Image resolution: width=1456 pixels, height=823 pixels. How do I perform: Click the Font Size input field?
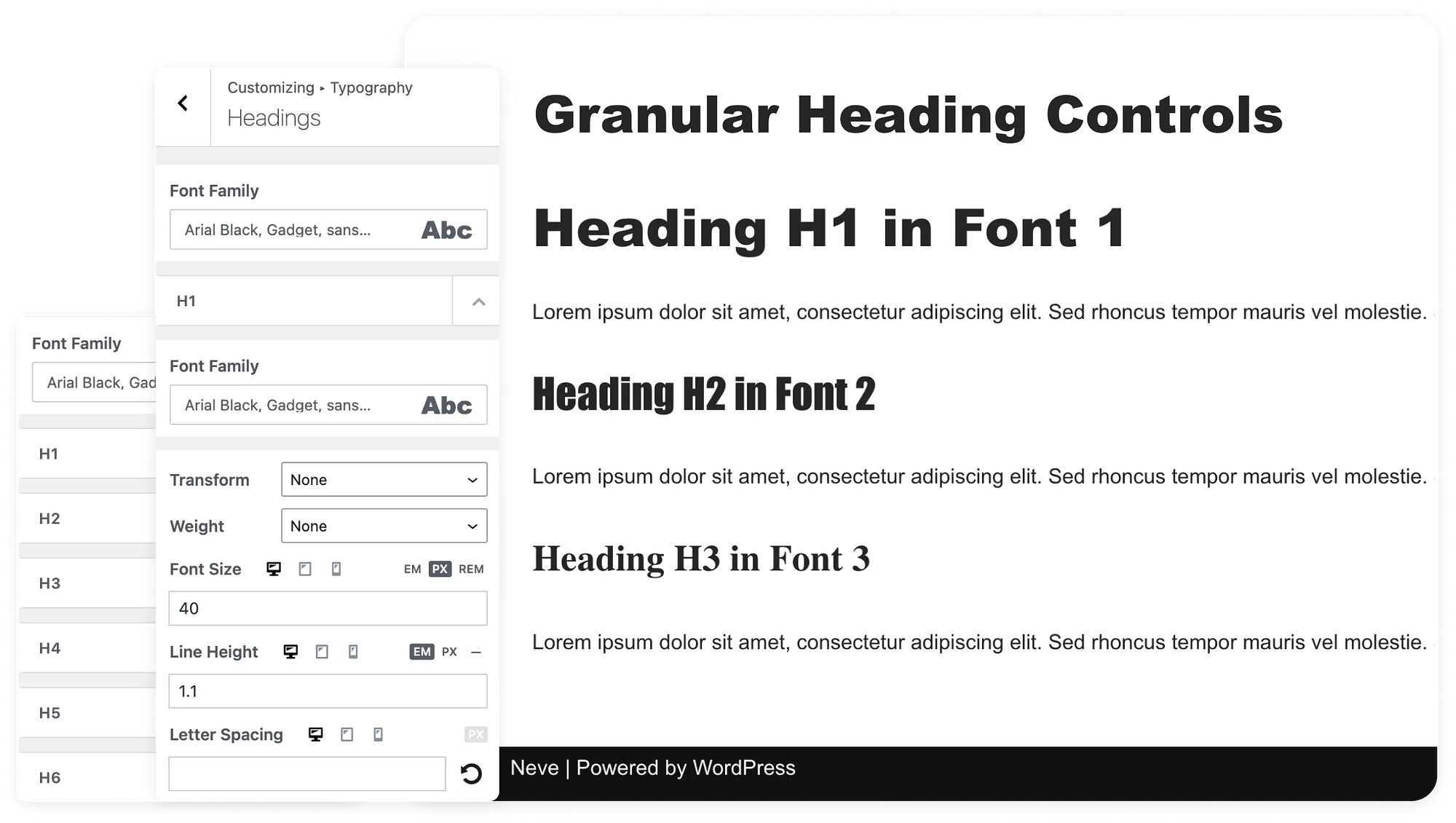pyautogui.click(x=328, y=608)
